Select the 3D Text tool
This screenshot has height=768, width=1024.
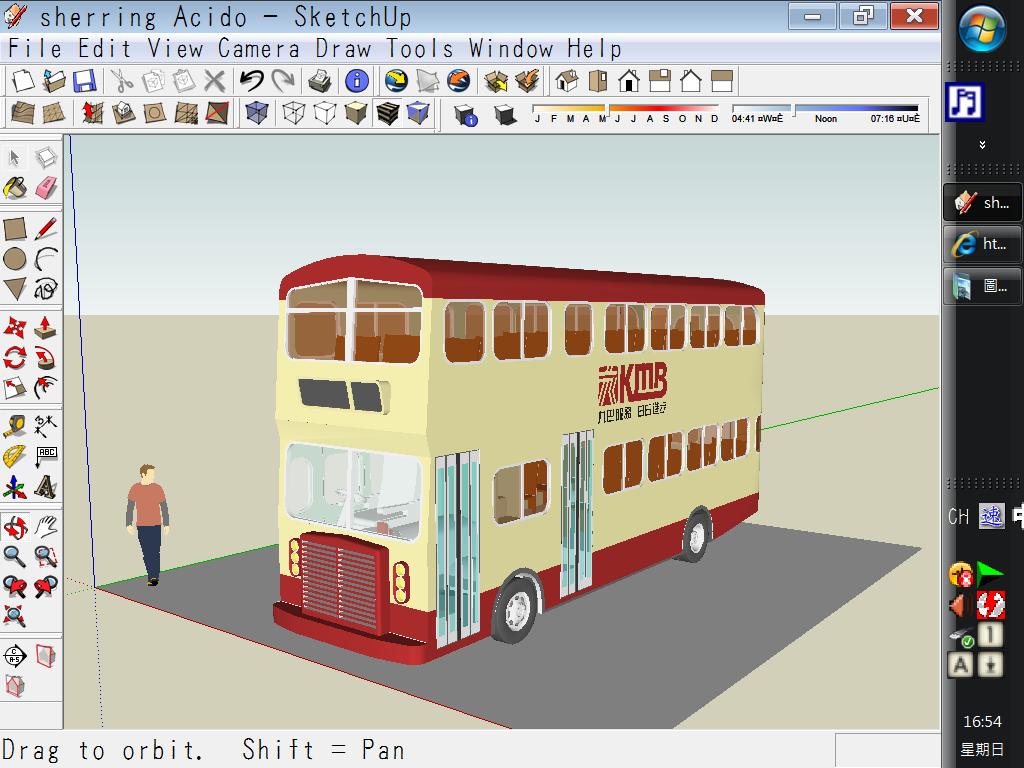(x=46, y=488)
